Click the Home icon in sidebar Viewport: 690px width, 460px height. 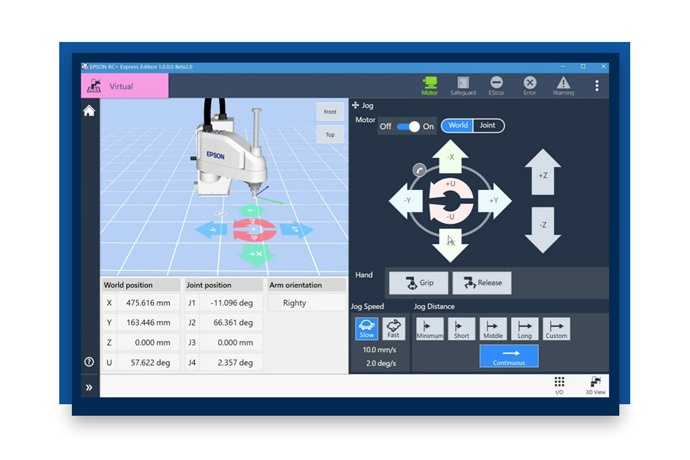pos(89,111)
